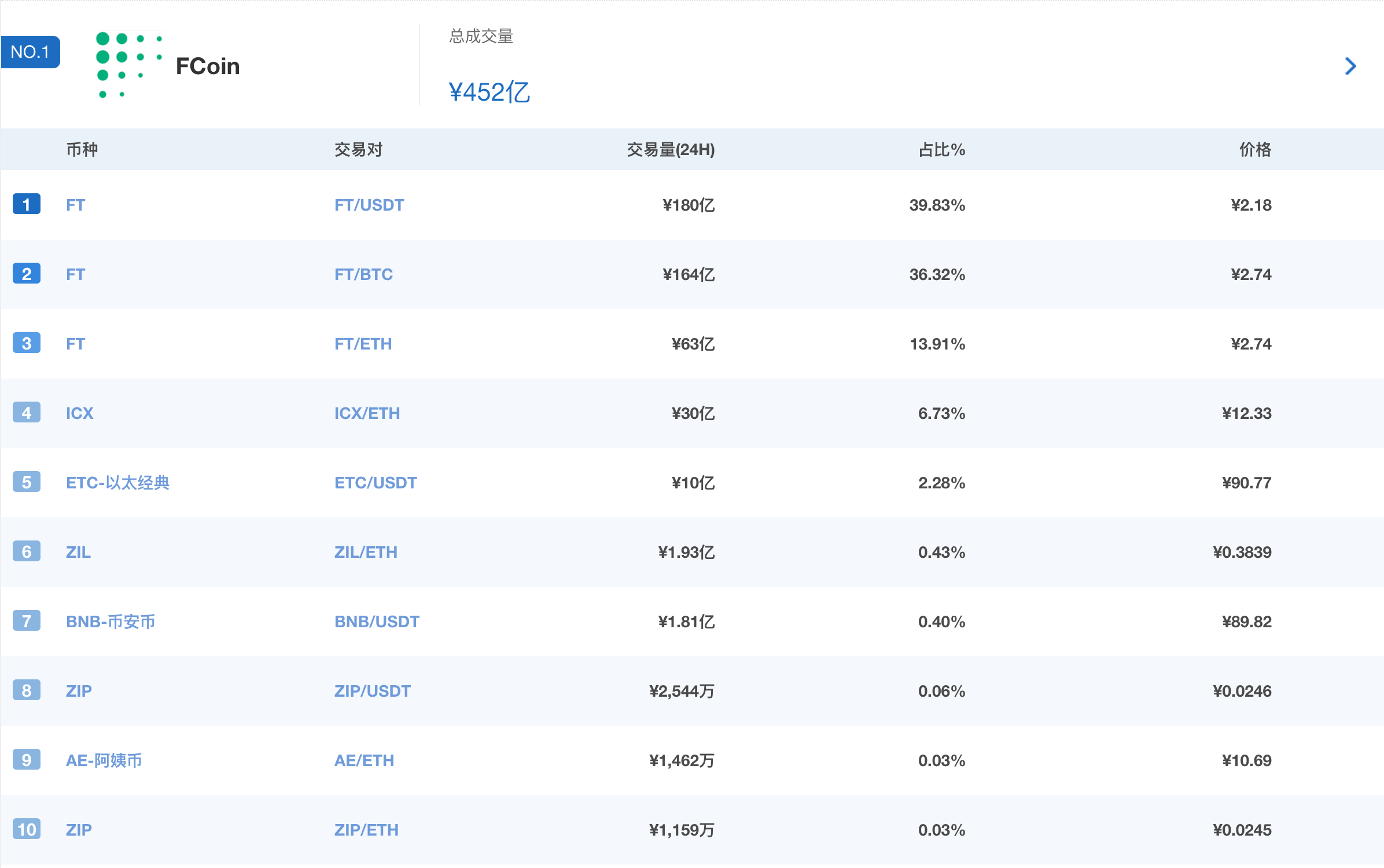
Task: Click rank 4 number badge
Action: [27, 413]
